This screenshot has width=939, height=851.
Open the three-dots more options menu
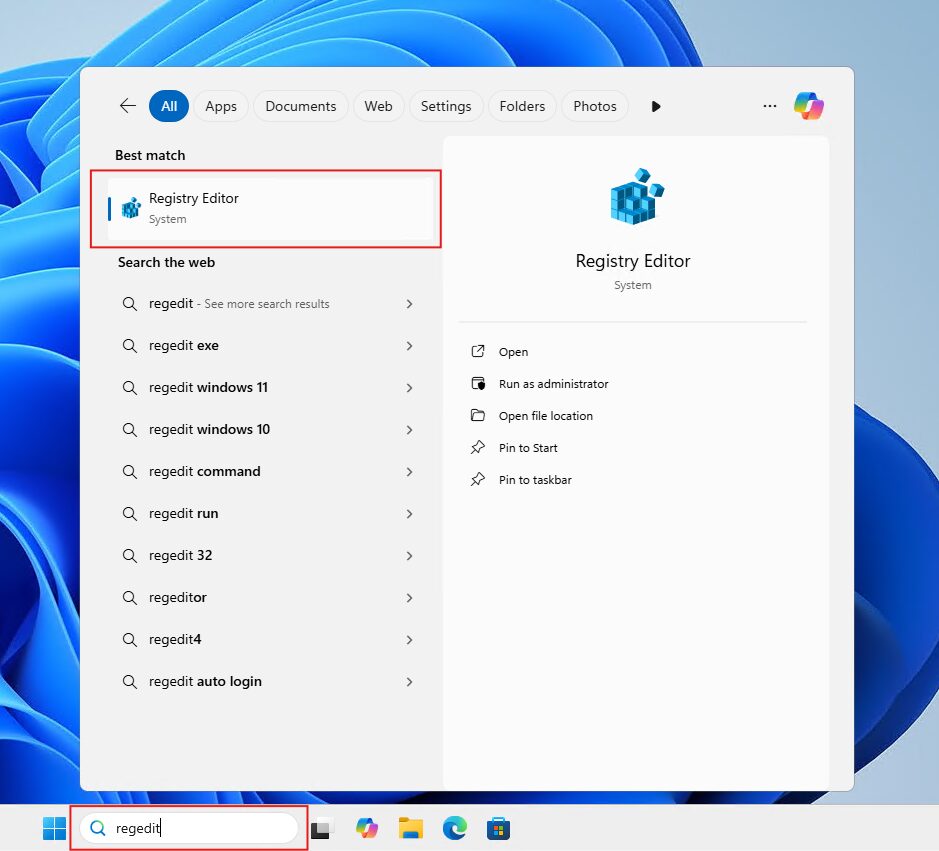[x=770, y=106]
